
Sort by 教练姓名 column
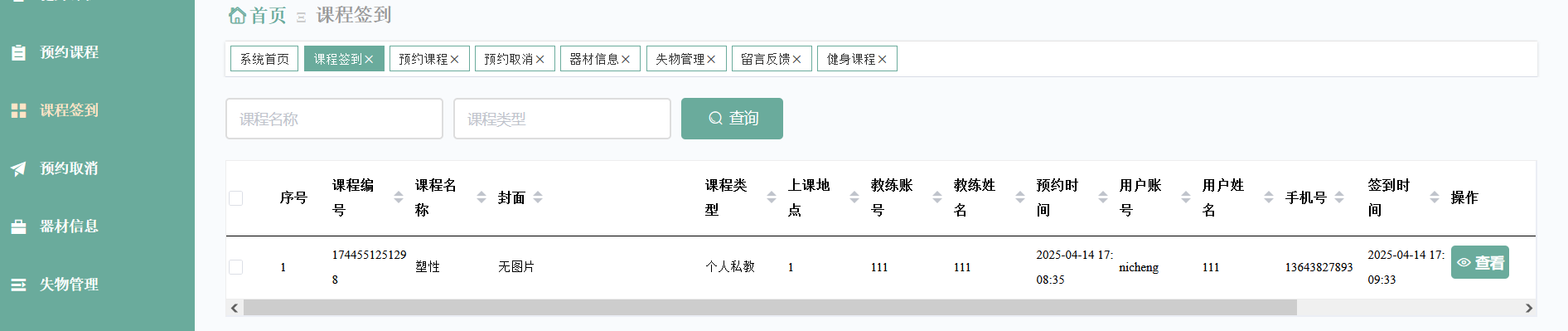[x=1020, y=197]
